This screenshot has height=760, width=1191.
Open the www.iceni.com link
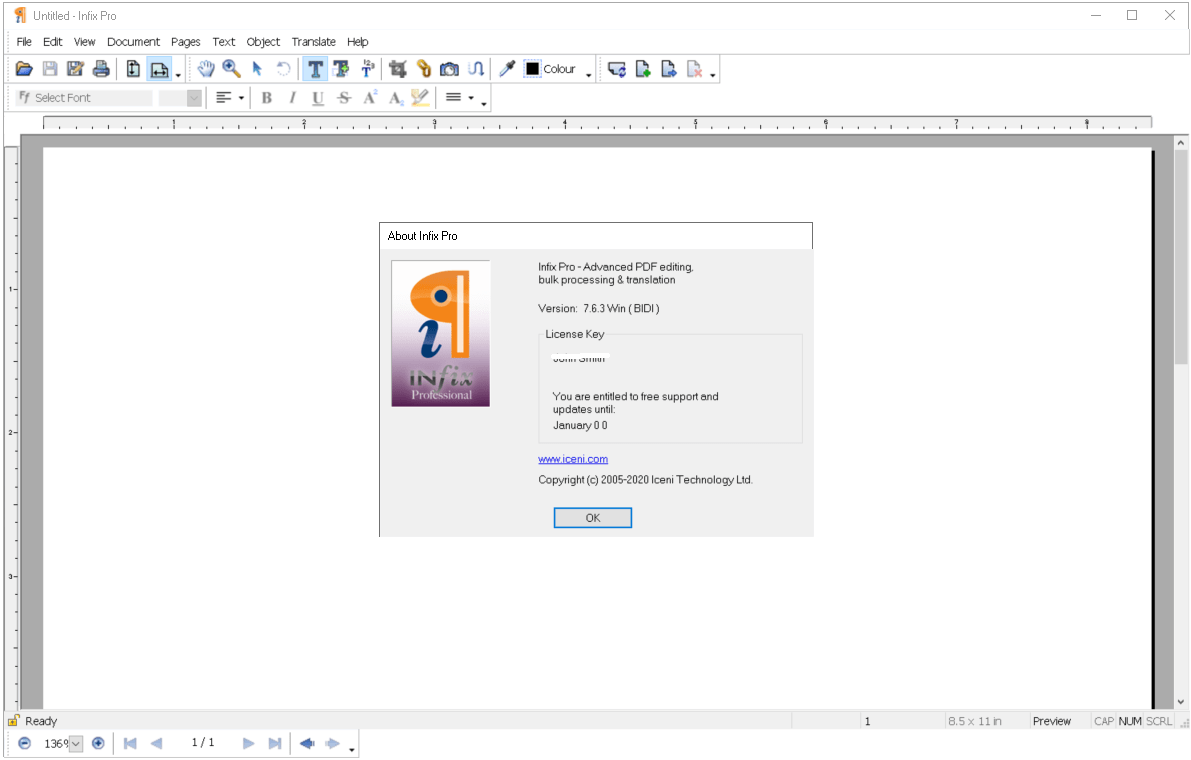(573, 459)
